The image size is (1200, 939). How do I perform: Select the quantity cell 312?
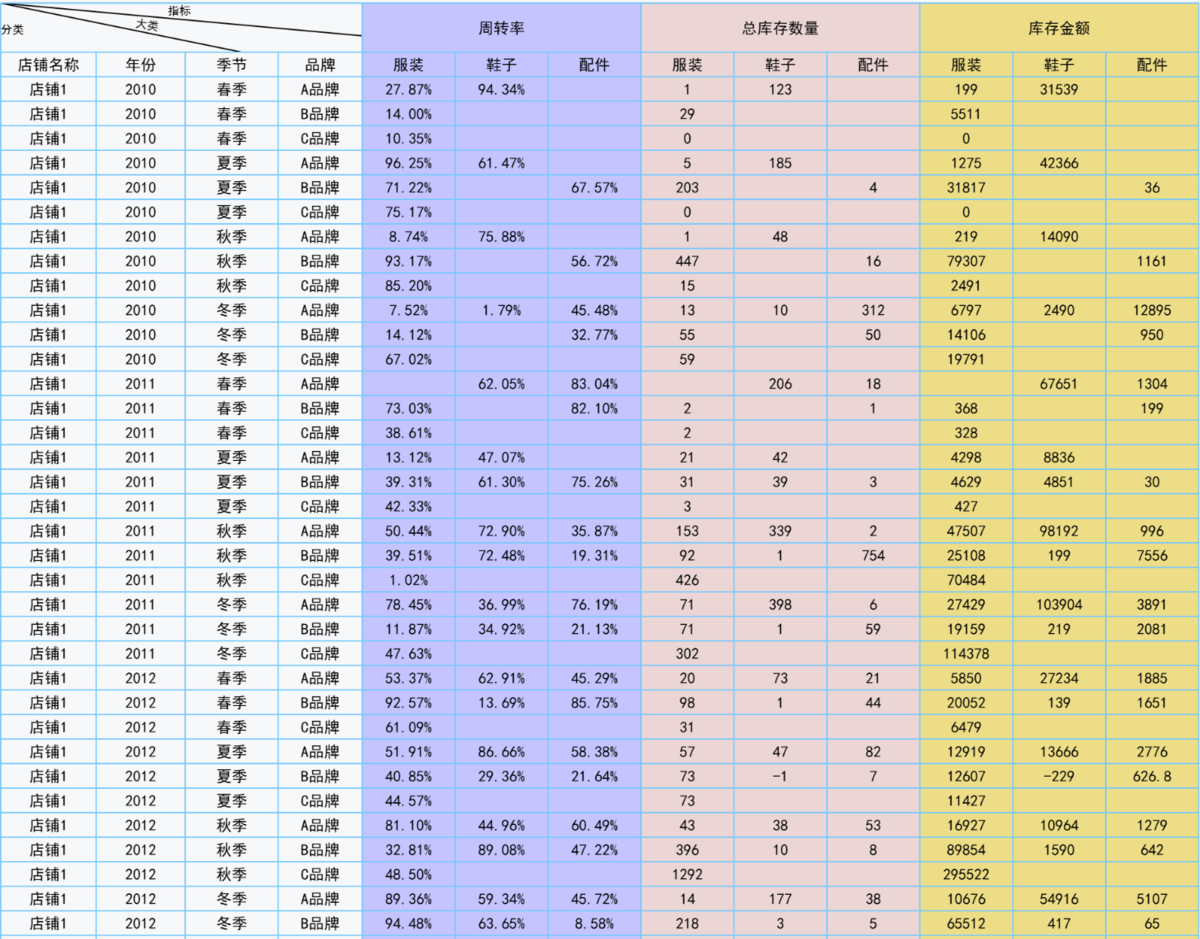click(873, 310)
